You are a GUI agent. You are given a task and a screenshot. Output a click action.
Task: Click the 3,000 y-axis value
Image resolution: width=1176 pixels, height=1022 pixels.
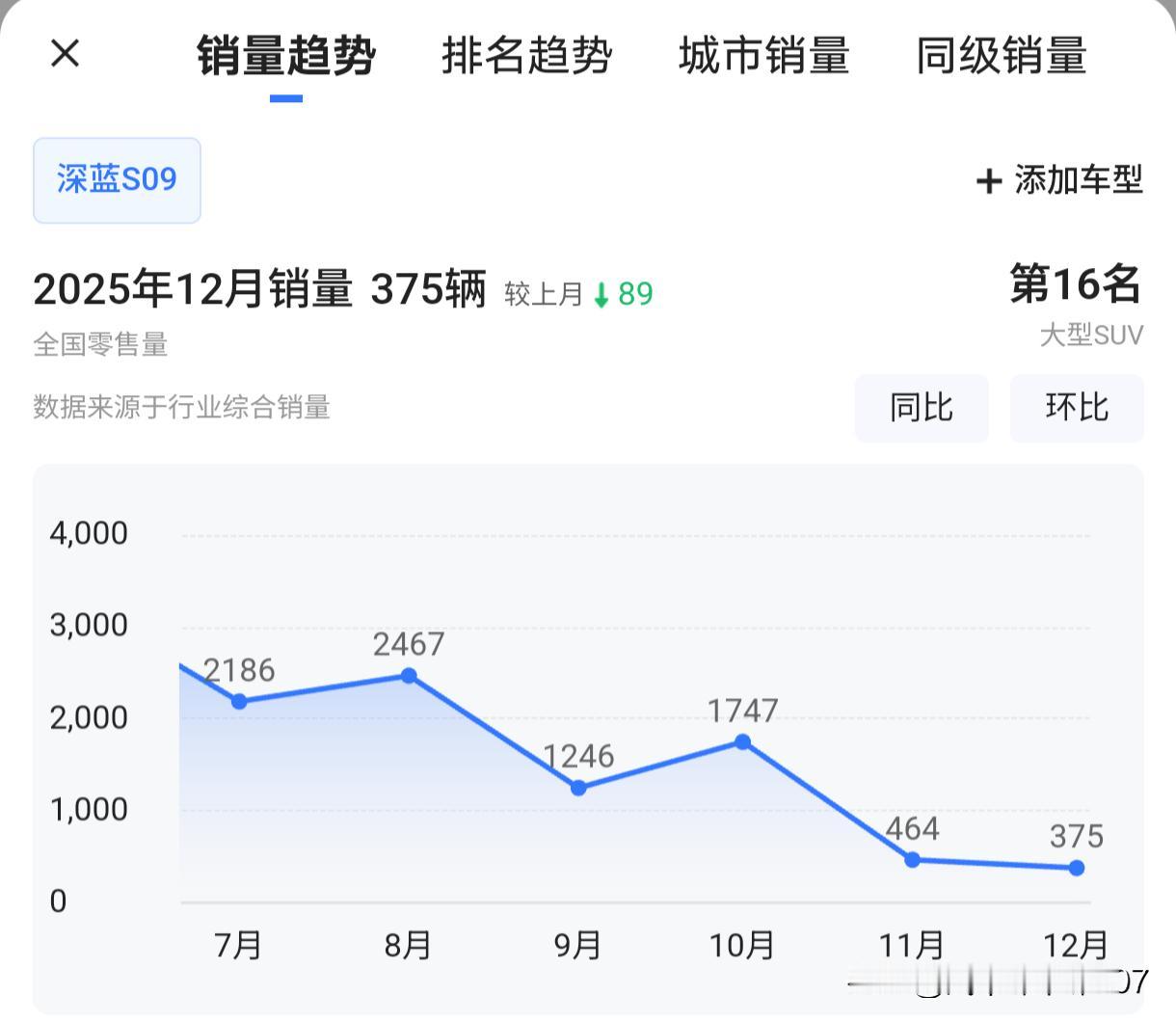tap(89, 625)
